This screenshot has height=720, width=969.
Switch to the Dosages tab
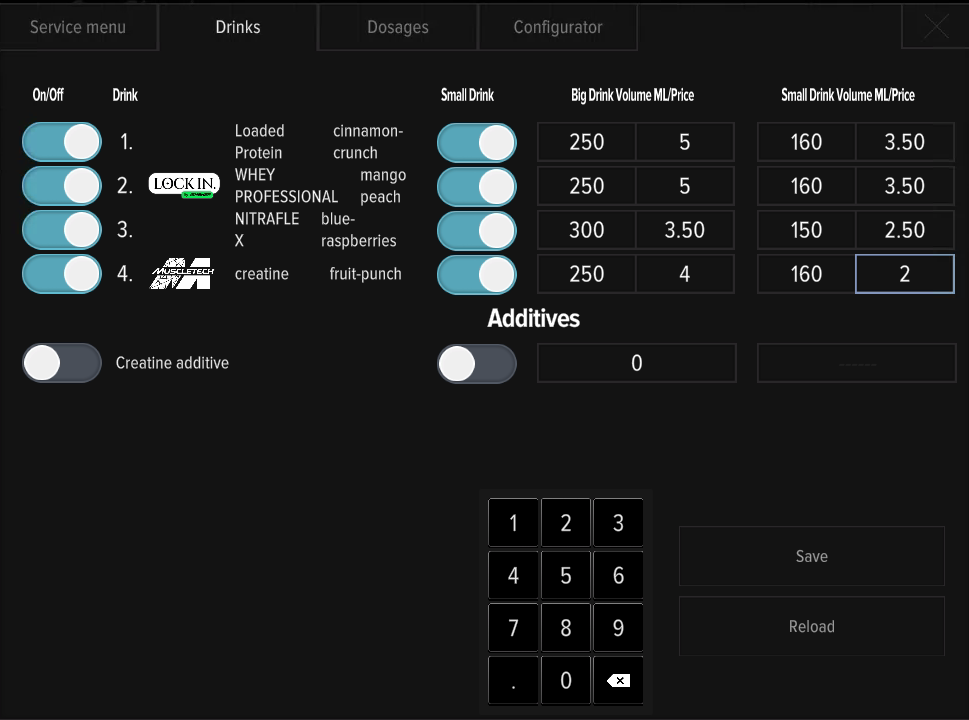tap(397, 27)
